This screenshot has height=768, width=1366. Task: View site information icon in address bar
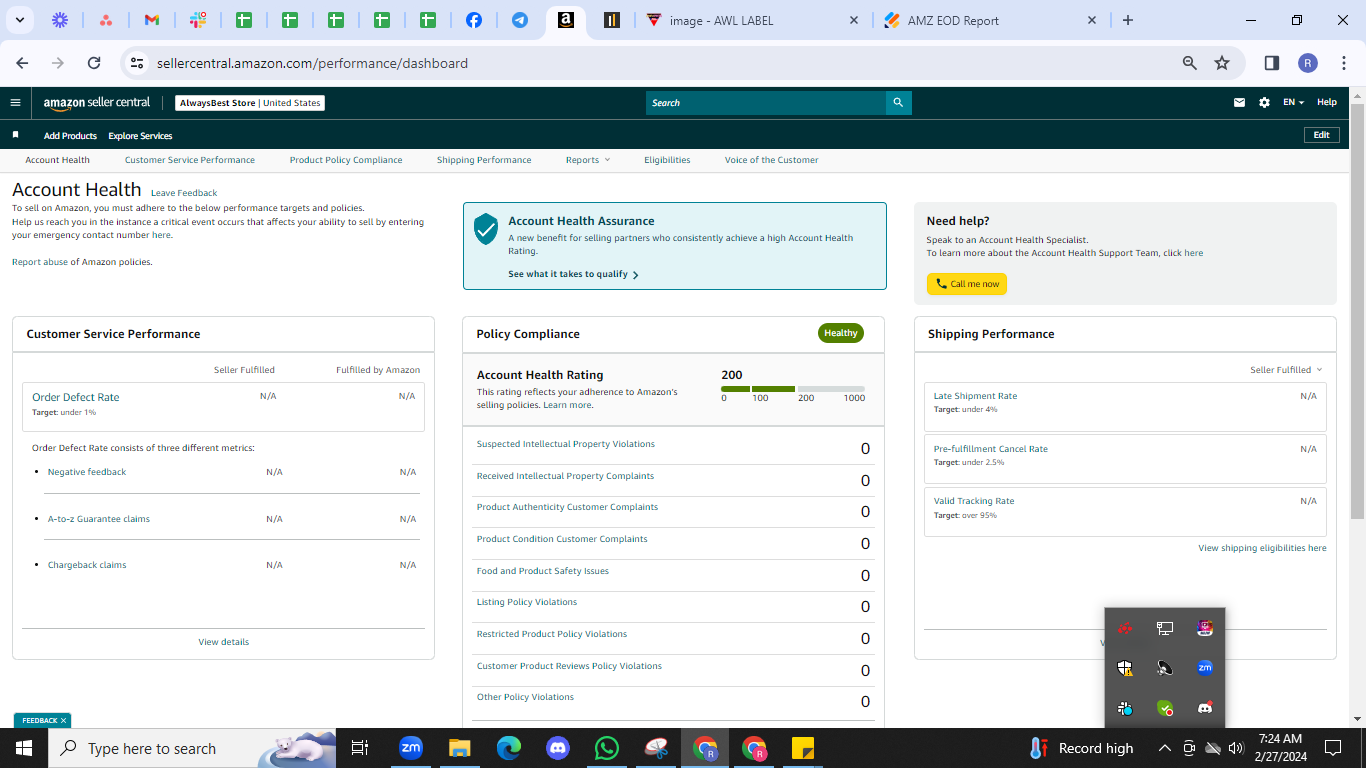click(x=138, y=63)
